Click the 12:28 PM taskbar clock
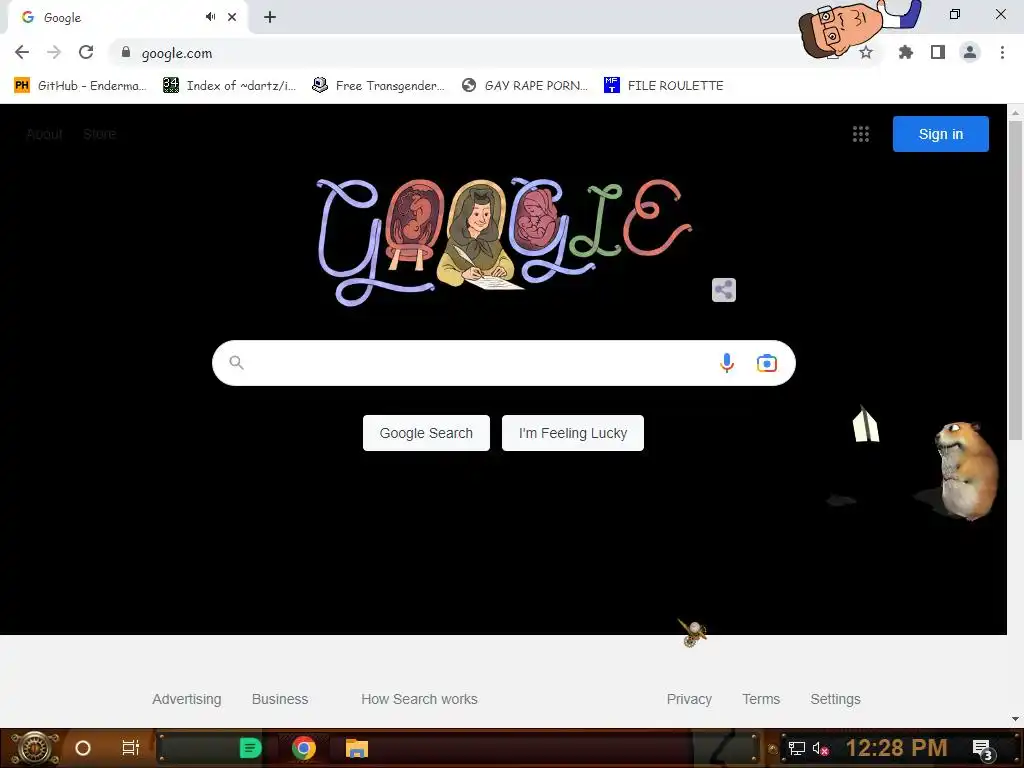The width and height of the screenshot is (1024, 768). coord(896,748)
